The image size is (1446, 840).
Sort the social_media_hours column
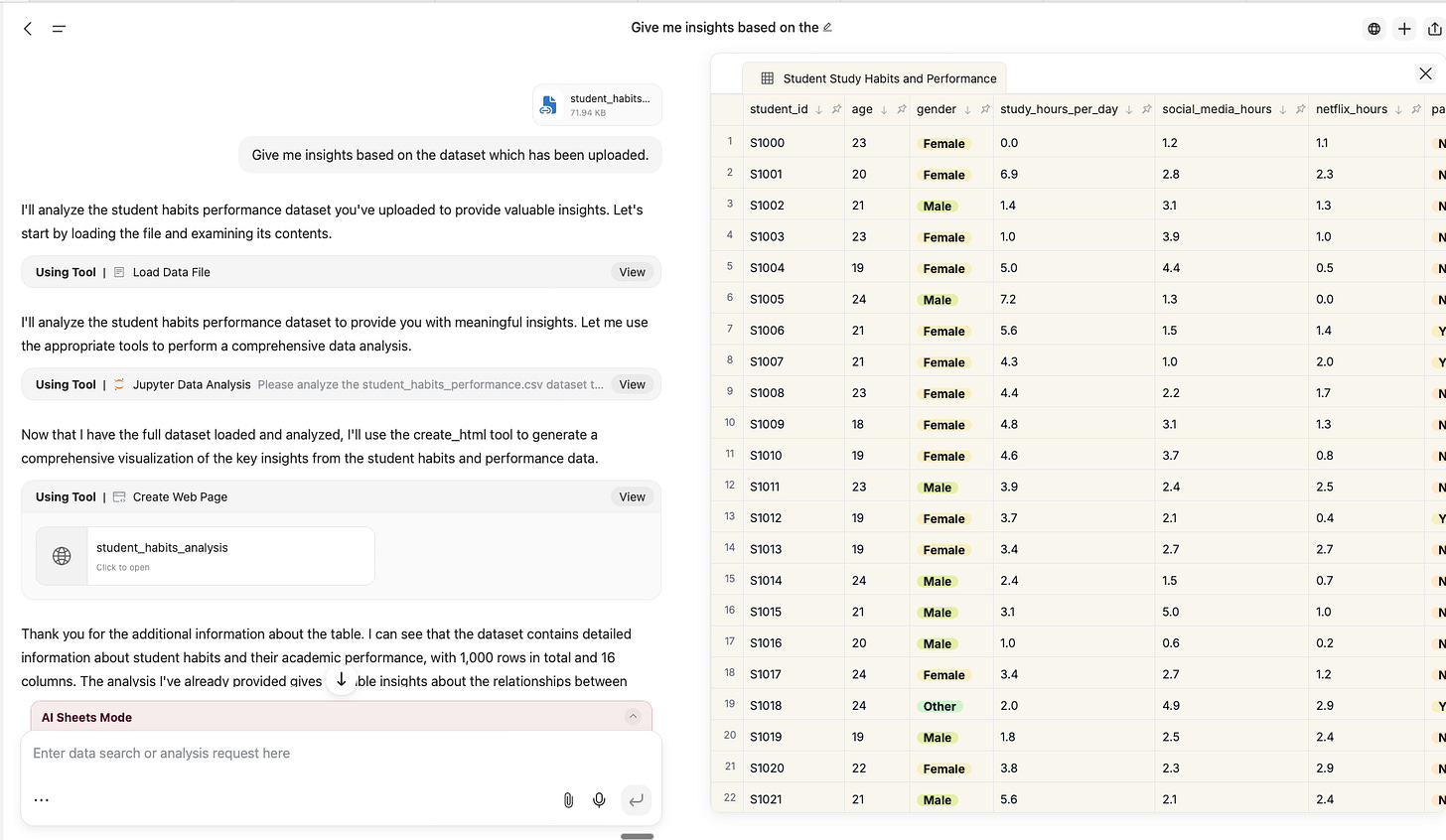click(x=1283, y=110)
